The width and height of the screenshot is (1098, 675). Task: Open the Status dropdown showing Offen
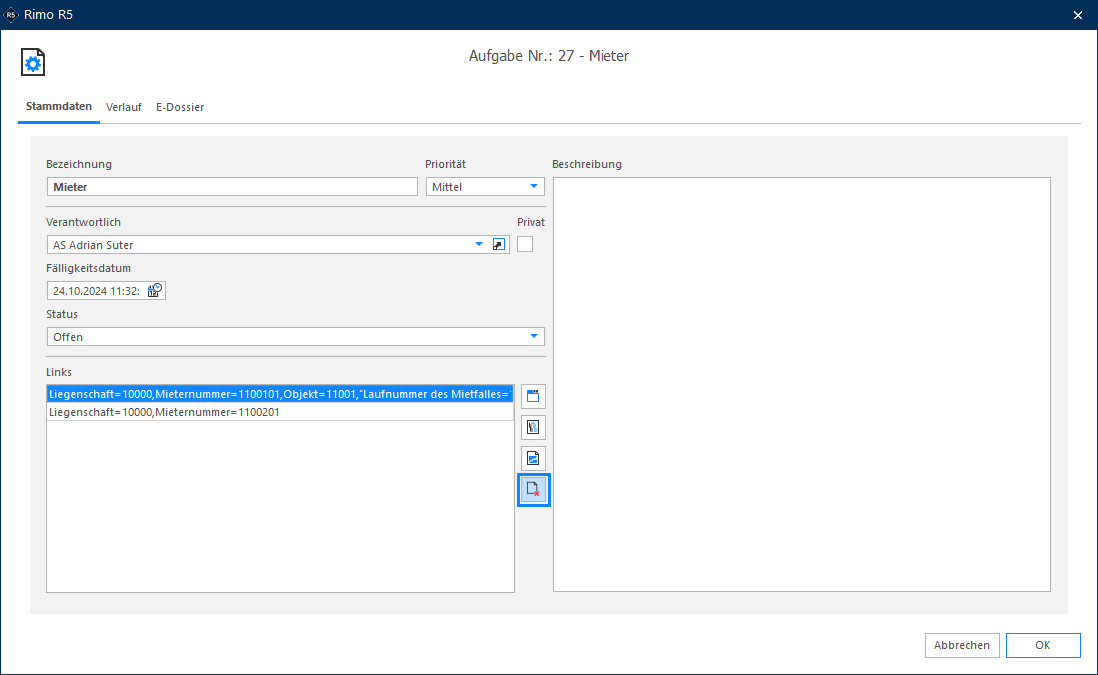[296, 337]
